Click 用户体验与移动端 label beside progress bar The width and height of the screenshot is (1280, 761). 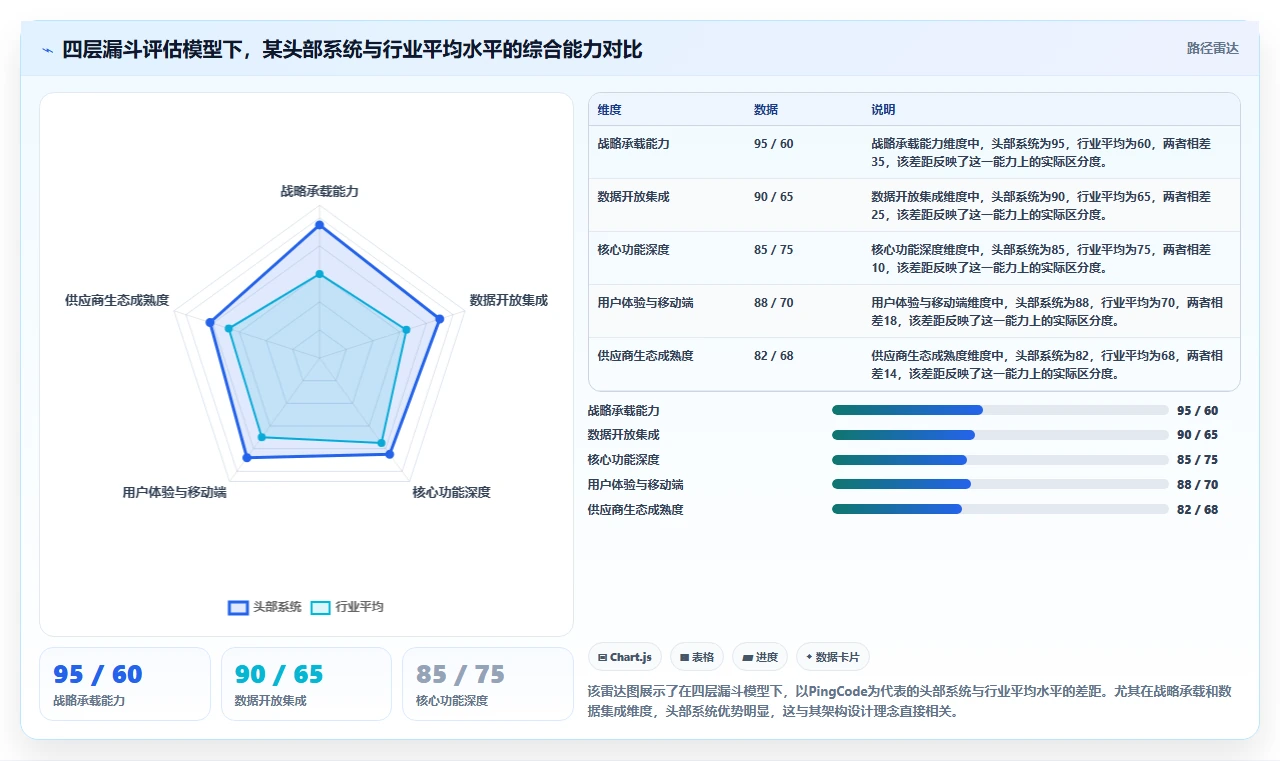(635, 485)
